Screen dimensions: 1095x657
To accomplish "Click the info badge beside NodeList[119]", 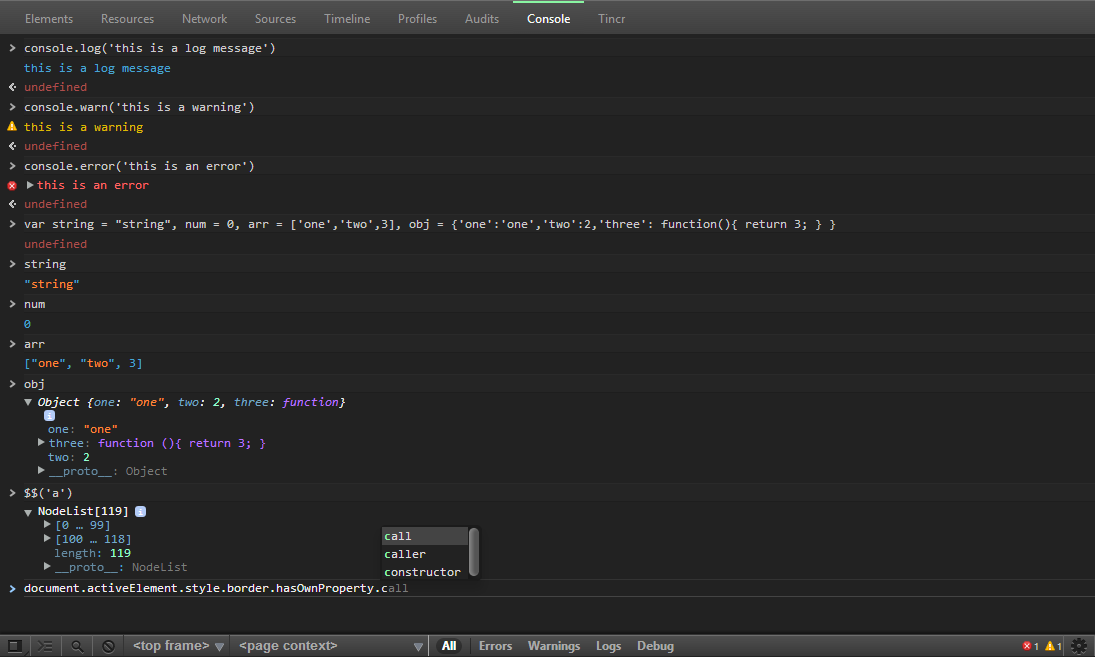I will (140, 511).
